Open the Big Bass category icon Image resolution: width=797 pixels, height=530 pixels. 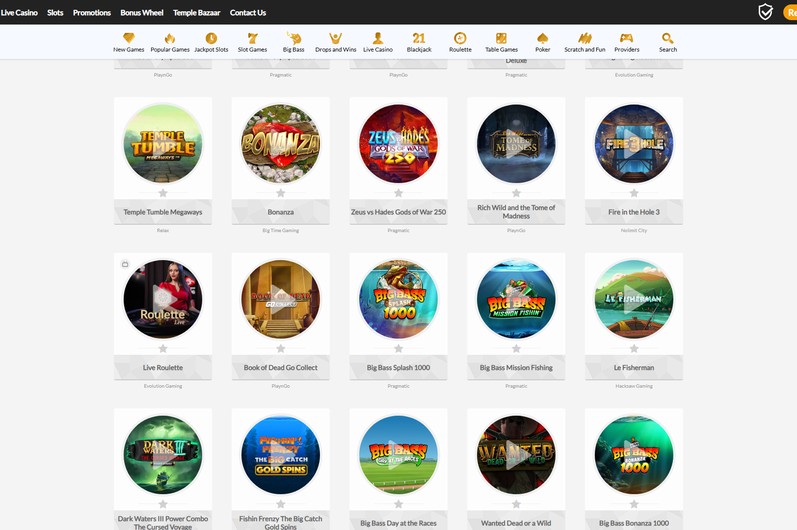293,38
